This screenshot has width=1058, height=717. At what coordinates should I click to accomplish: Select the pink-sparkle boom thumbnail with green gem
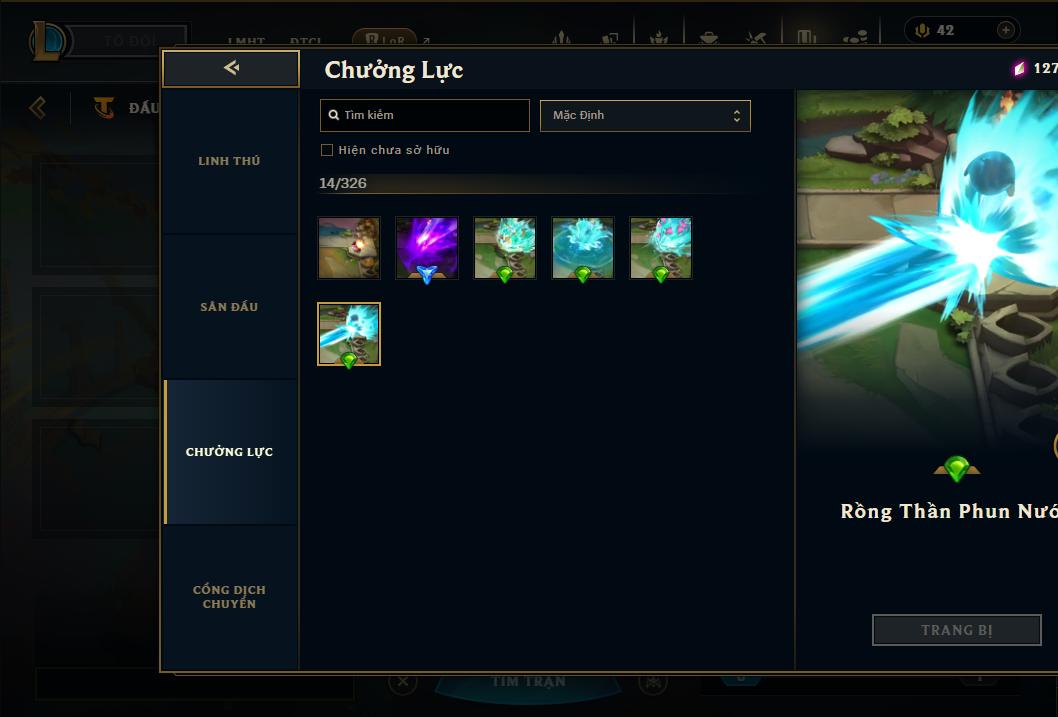(661, 248)
